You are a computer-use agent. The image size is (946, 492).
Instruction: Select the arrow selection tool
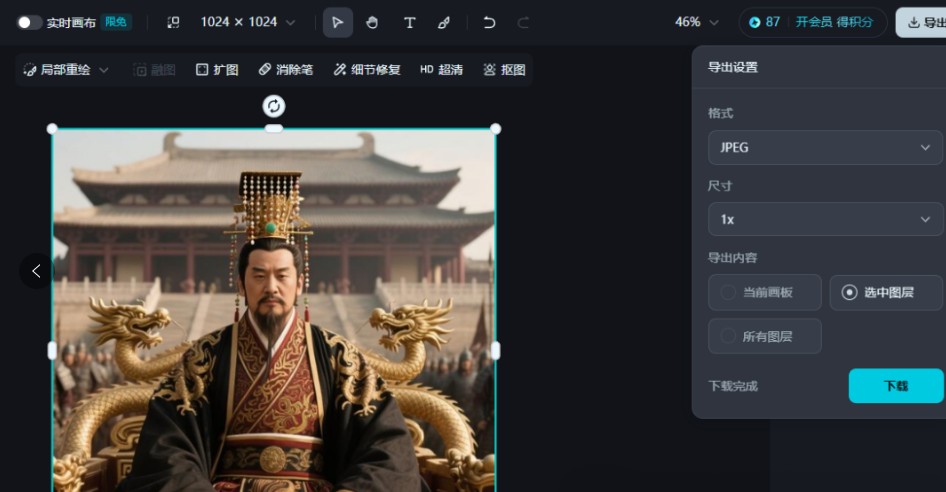337,22
